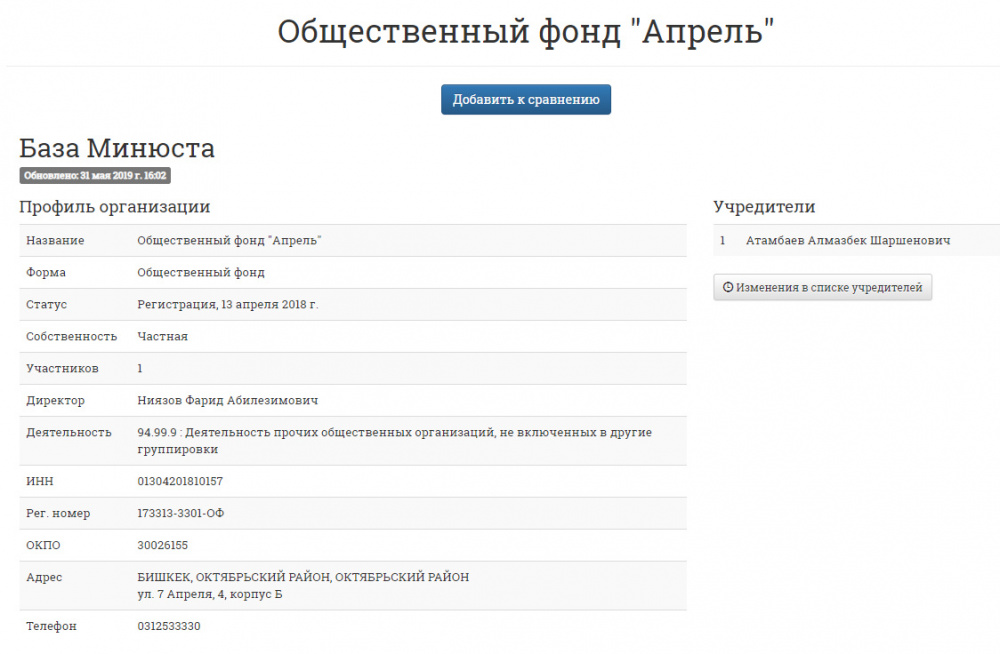Click the ownership value 'Частная'
Viewport: 1000px width, 654px height.
coord(162,337)
